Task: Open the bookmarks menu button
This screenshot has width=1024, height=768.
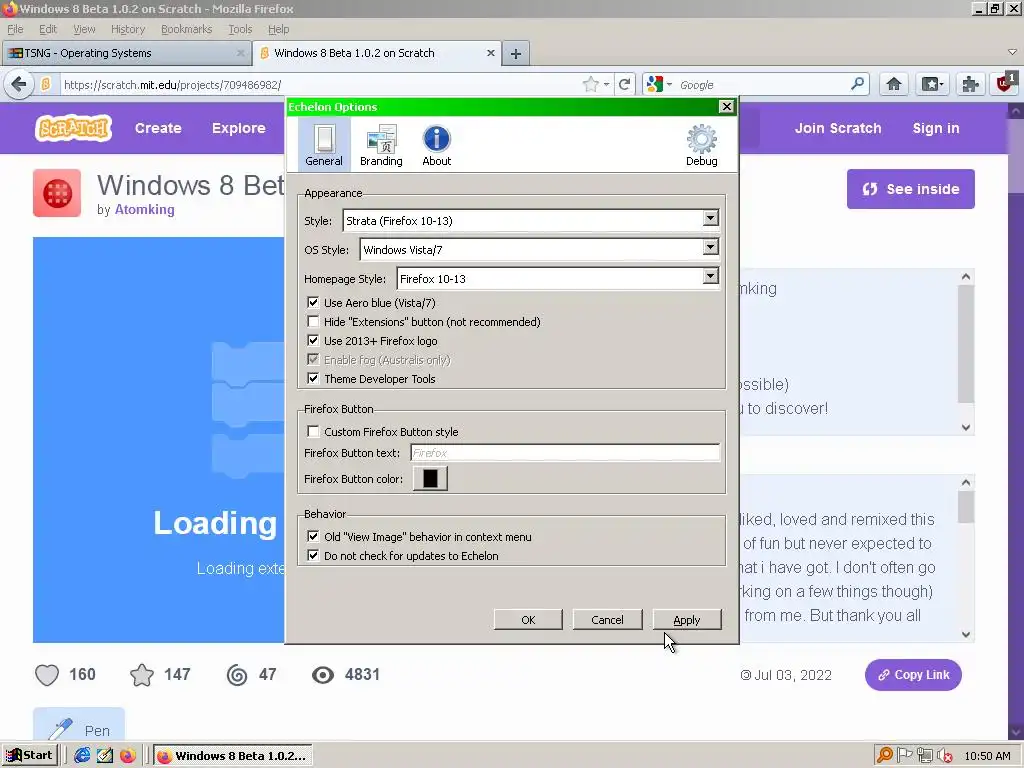Action: 932,84
